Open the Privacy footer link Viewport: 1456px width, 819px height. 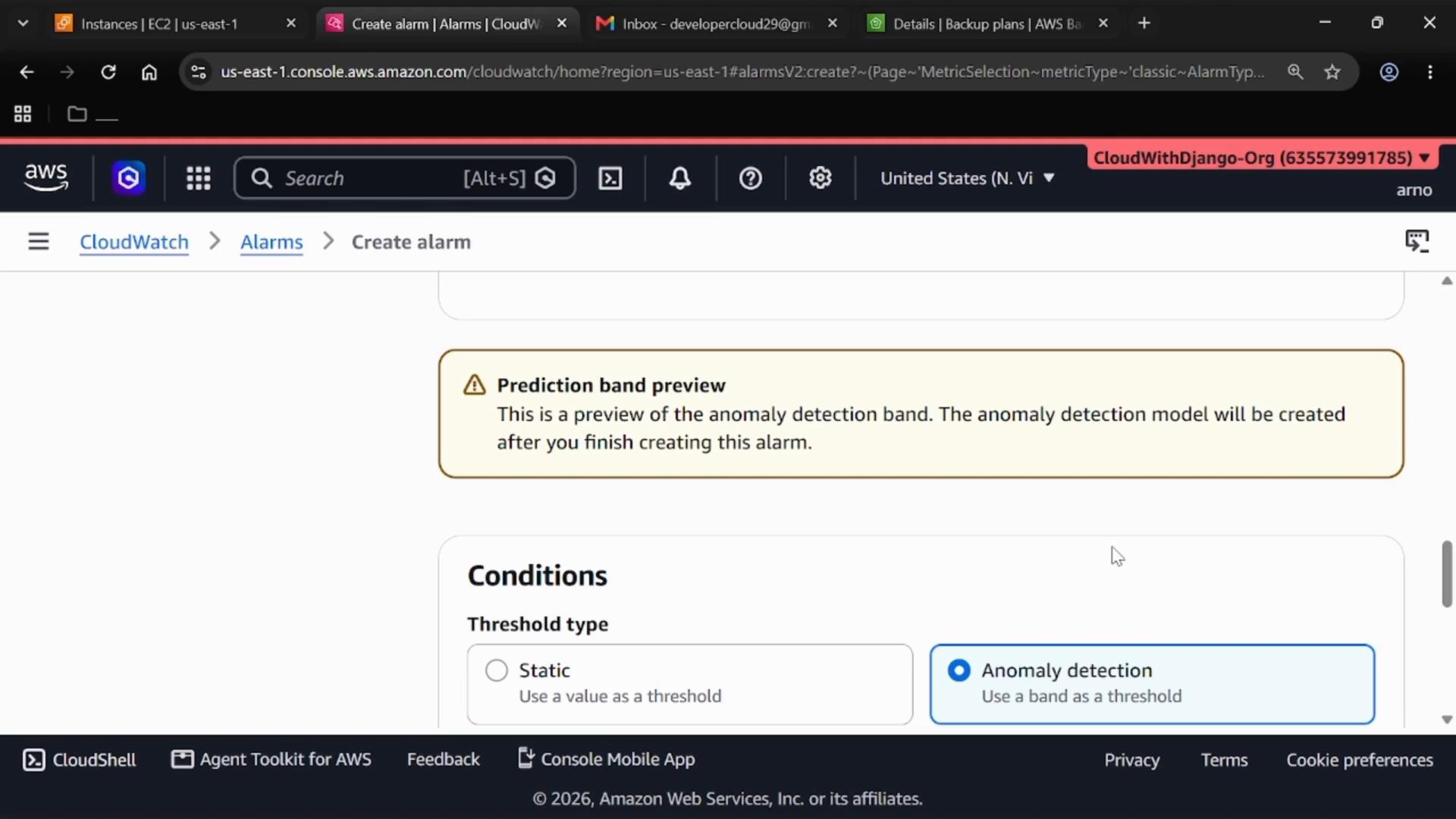[x=1131, y=760]
